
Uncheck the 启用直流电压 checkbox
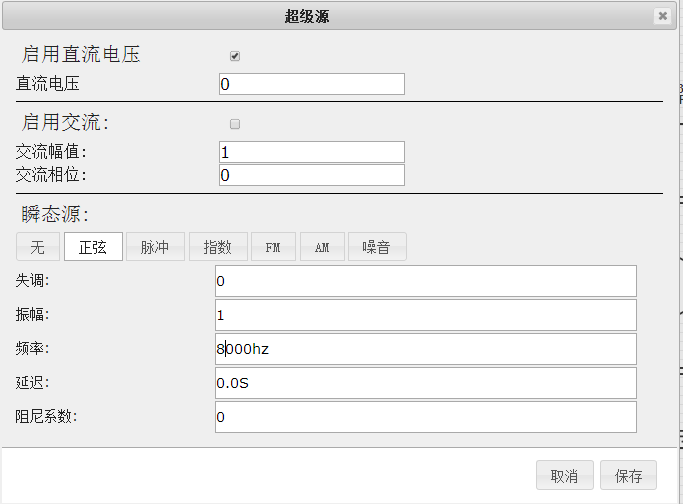(x=235, y=56)
